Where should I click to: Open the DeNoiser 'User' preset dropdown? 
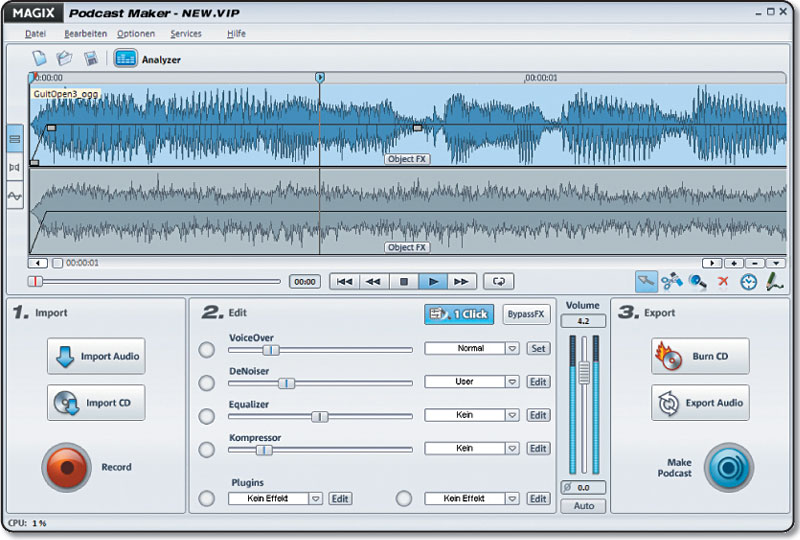511,382
